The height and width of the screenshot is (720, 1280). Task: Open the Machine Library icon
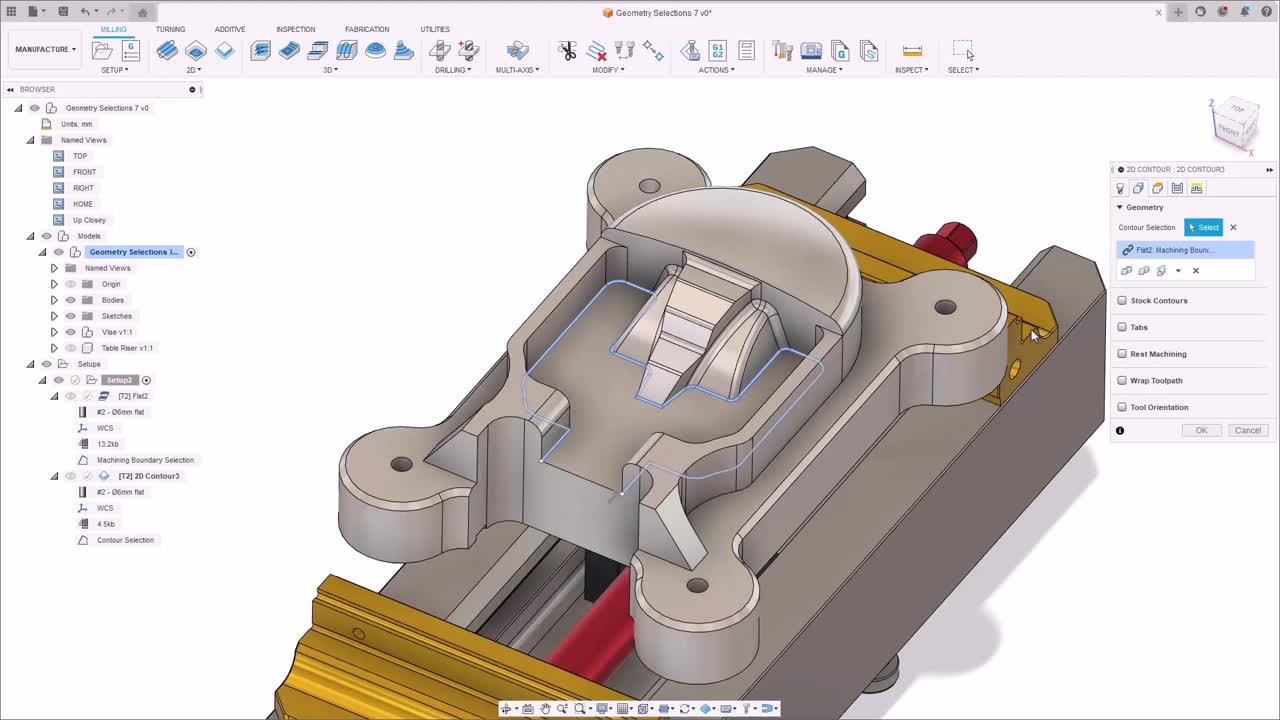(812, 50)
